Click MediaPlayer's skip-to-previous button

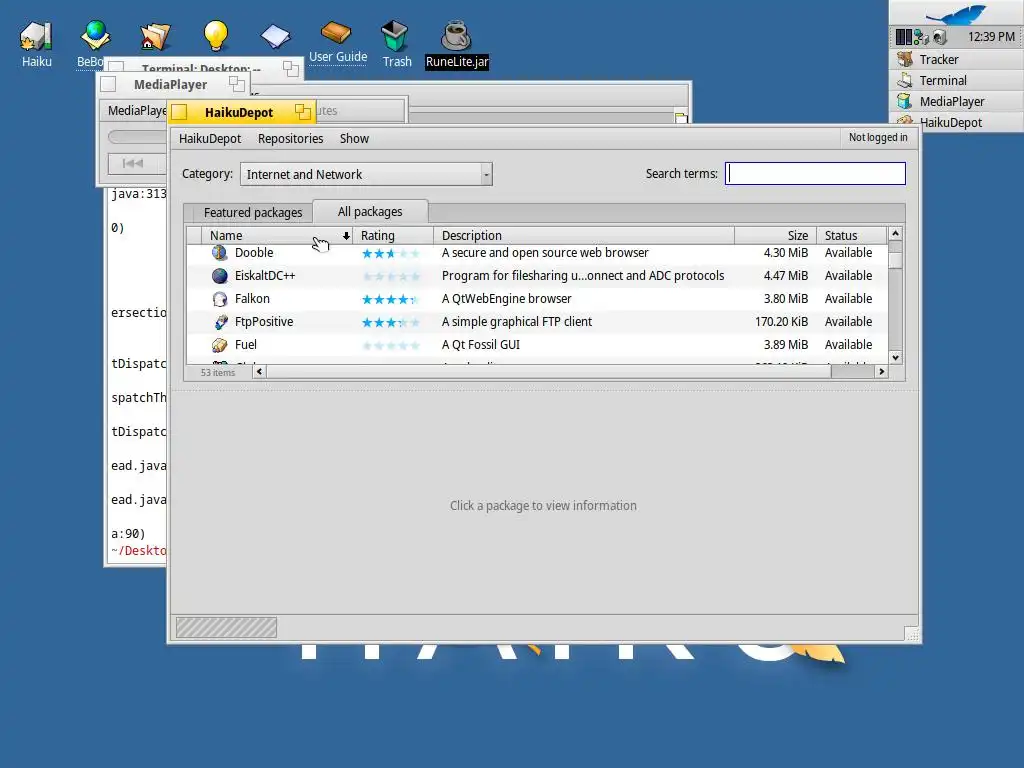pyautogui.click(x=133, y=163)
